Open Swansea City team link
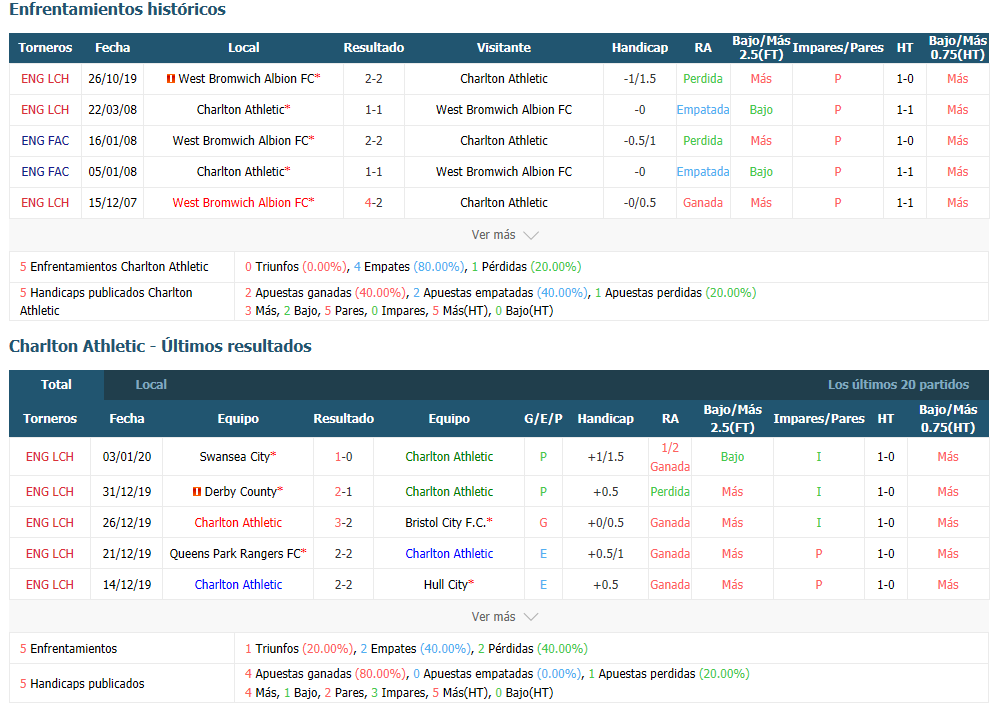Viewport: 999px width, 711px height. click(x=234, y=457)
